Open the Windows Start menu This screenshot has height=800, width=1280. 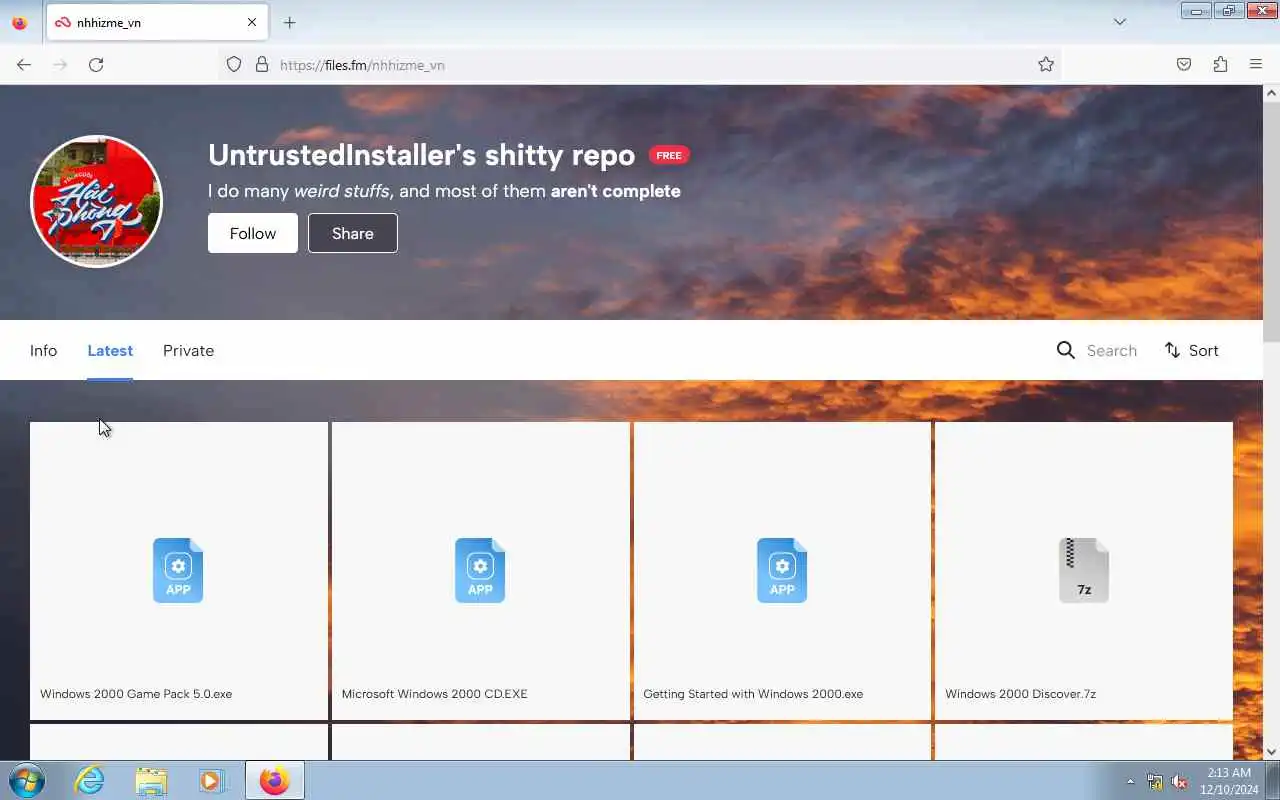pyautogui.click(x=26, y=780)
